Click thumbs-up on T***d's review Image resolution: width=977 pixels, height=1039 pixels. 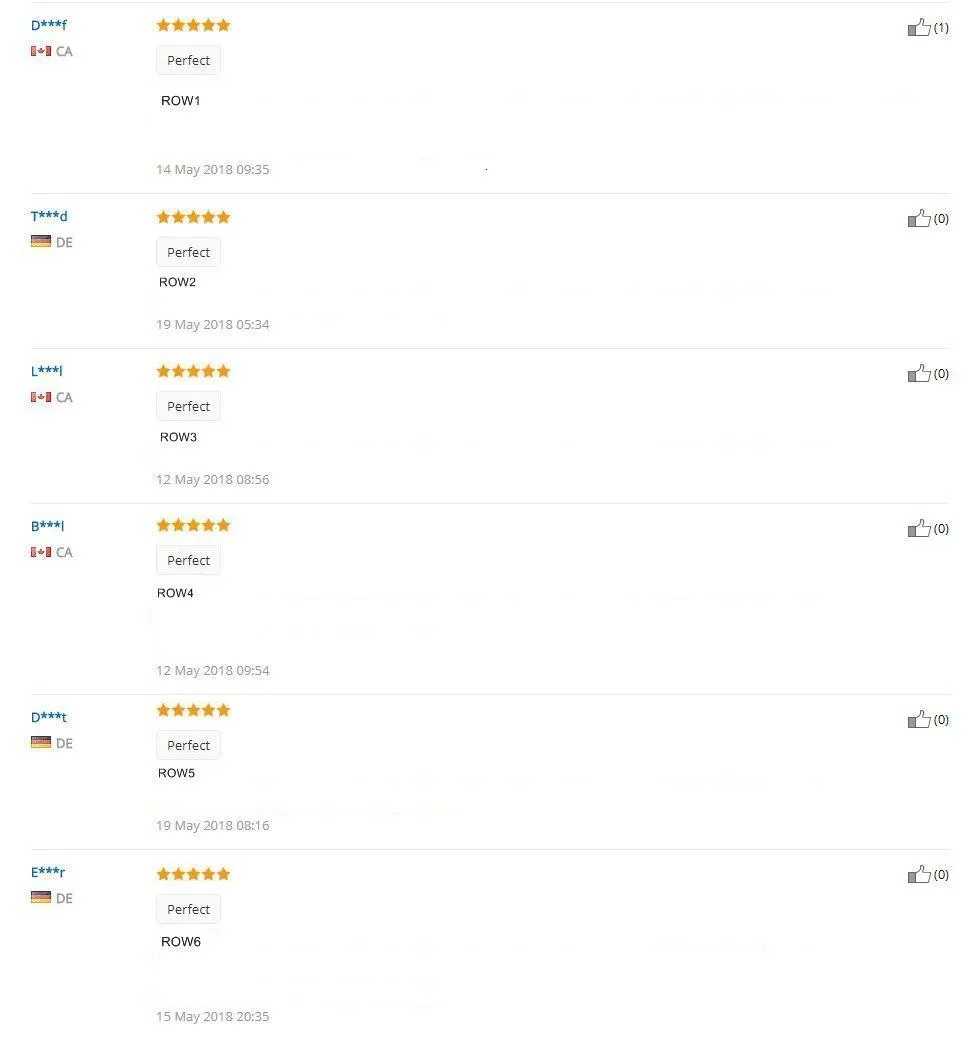(919, 218)
